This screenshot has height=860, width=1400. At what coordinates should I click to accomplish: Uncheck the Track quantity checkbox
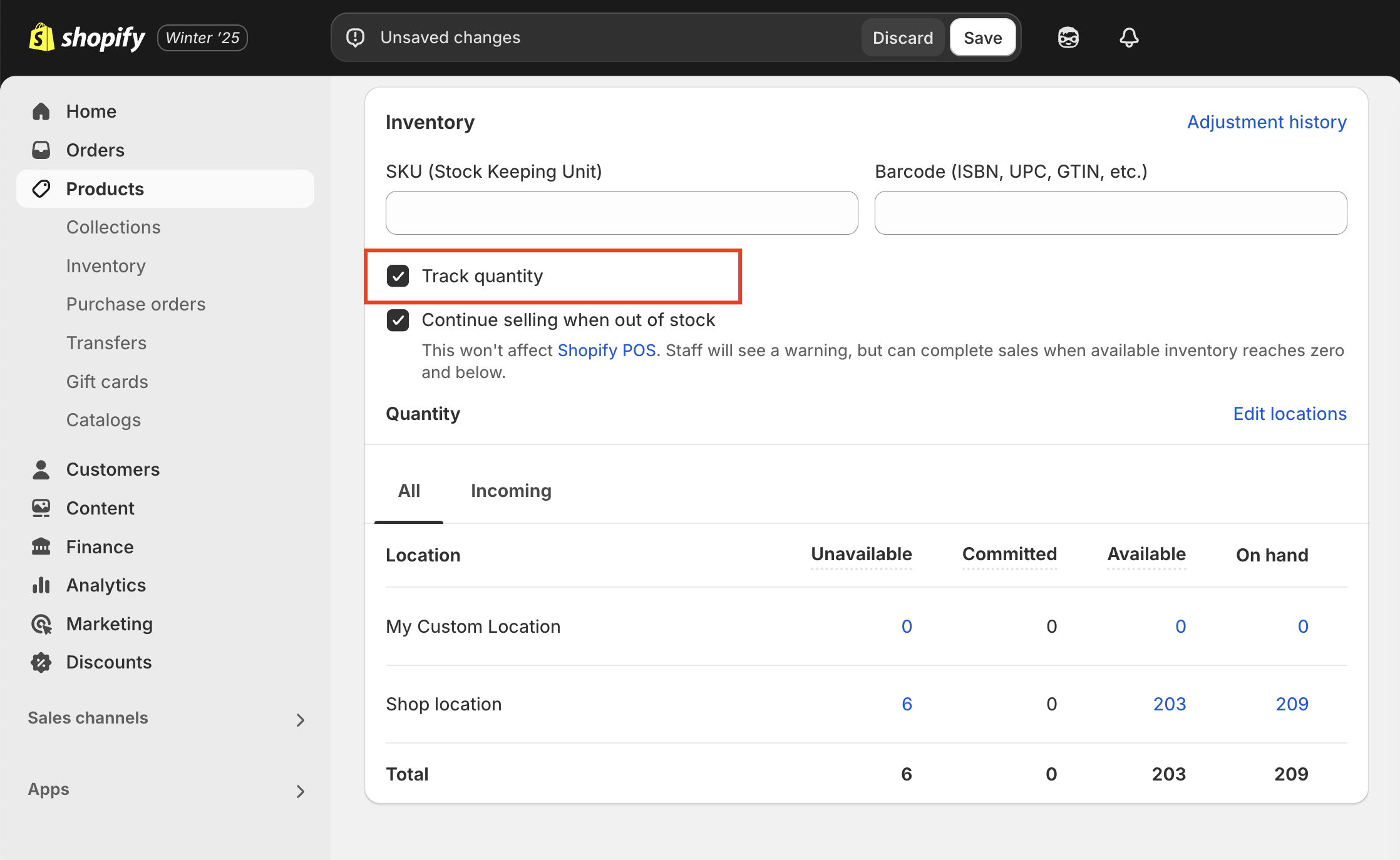(x=398, y=276)
